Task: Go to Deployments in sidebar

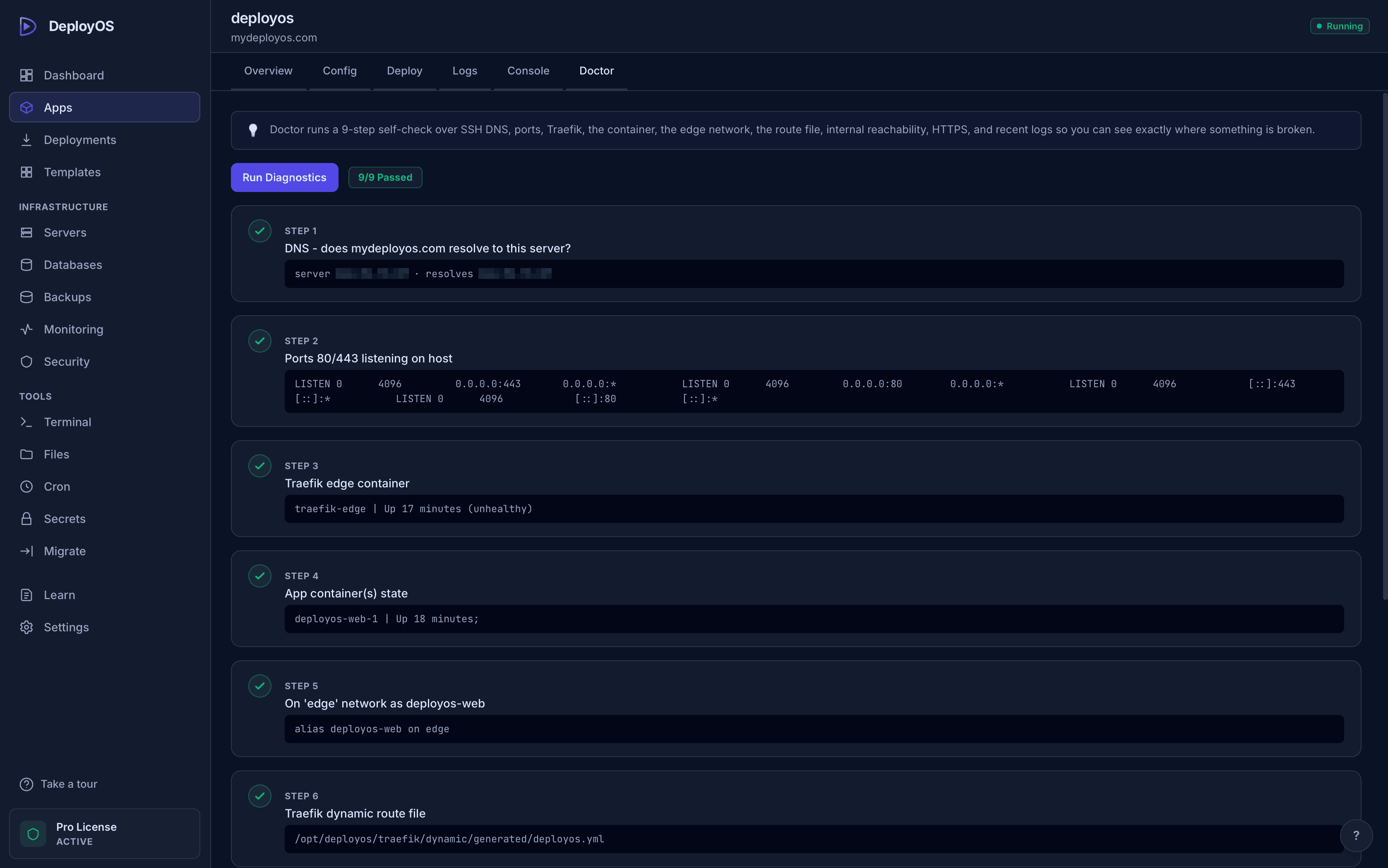Action: (105, 139)
